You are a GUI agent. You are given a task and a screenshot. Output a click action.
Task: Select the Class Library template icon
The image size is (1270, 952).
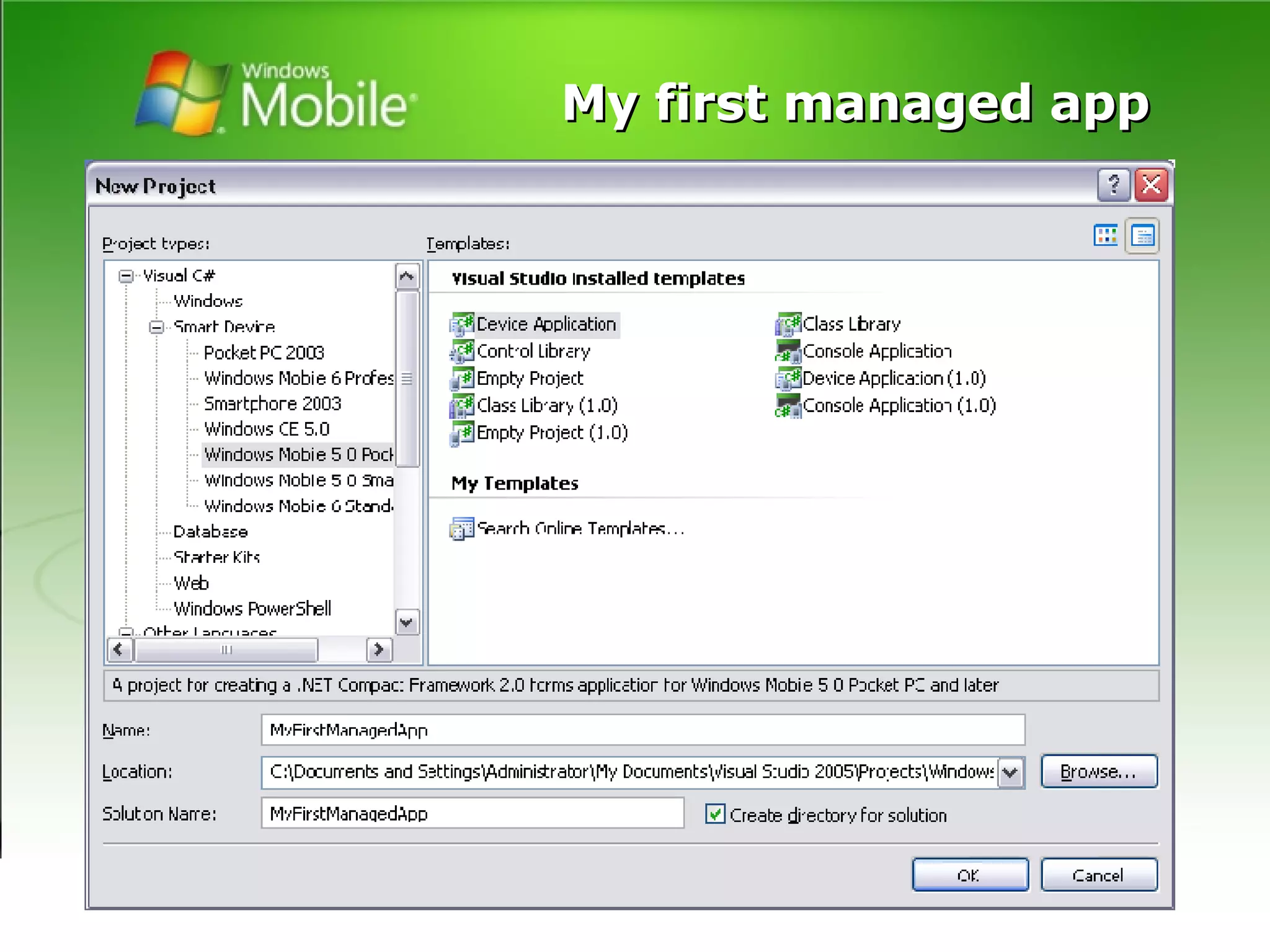[788, 324]
